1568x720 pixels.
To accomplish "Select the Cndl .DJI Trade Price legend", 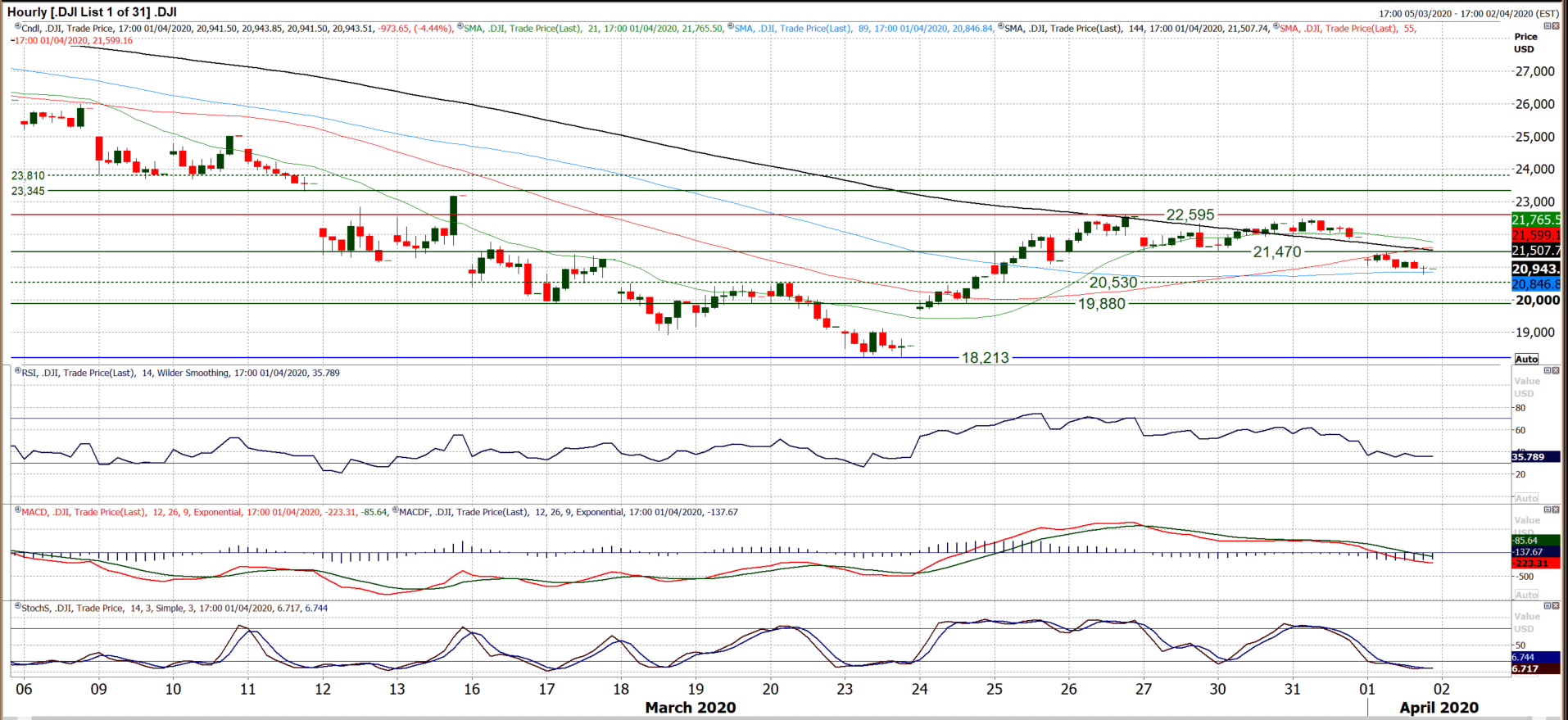I will tap(238, 28).
